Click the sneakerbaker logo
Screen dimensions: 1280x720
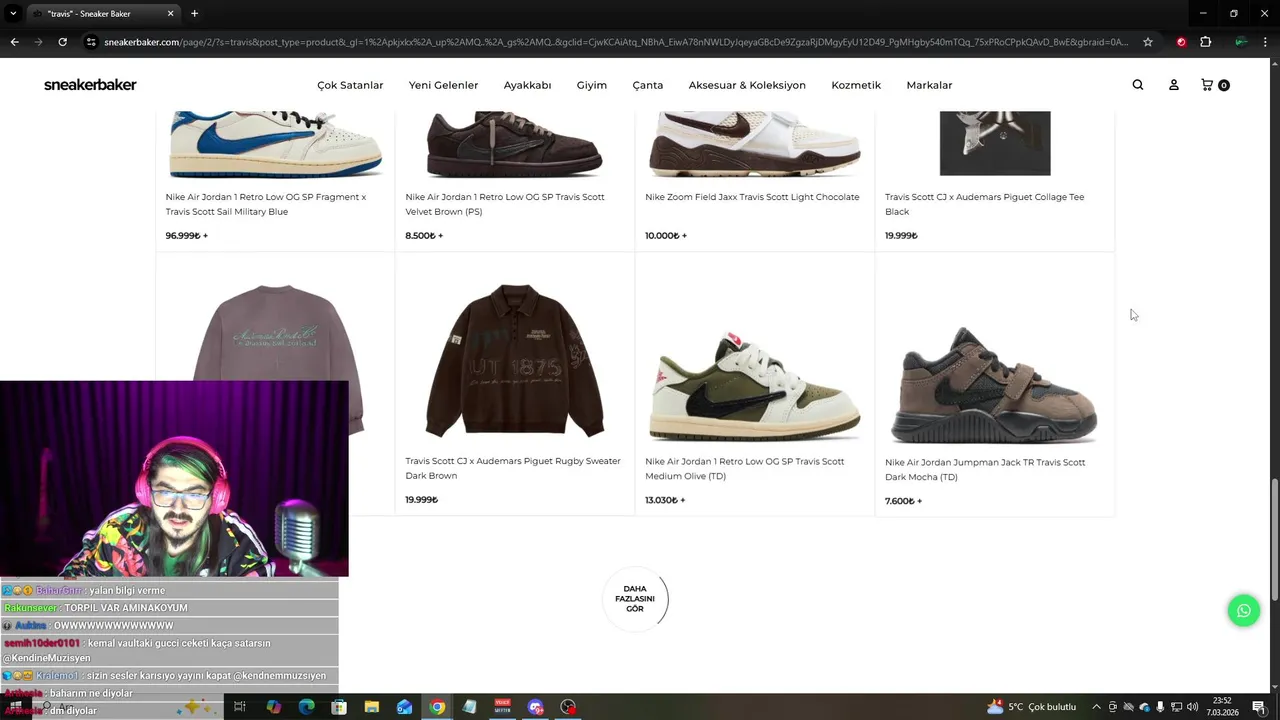coord(90,85)
